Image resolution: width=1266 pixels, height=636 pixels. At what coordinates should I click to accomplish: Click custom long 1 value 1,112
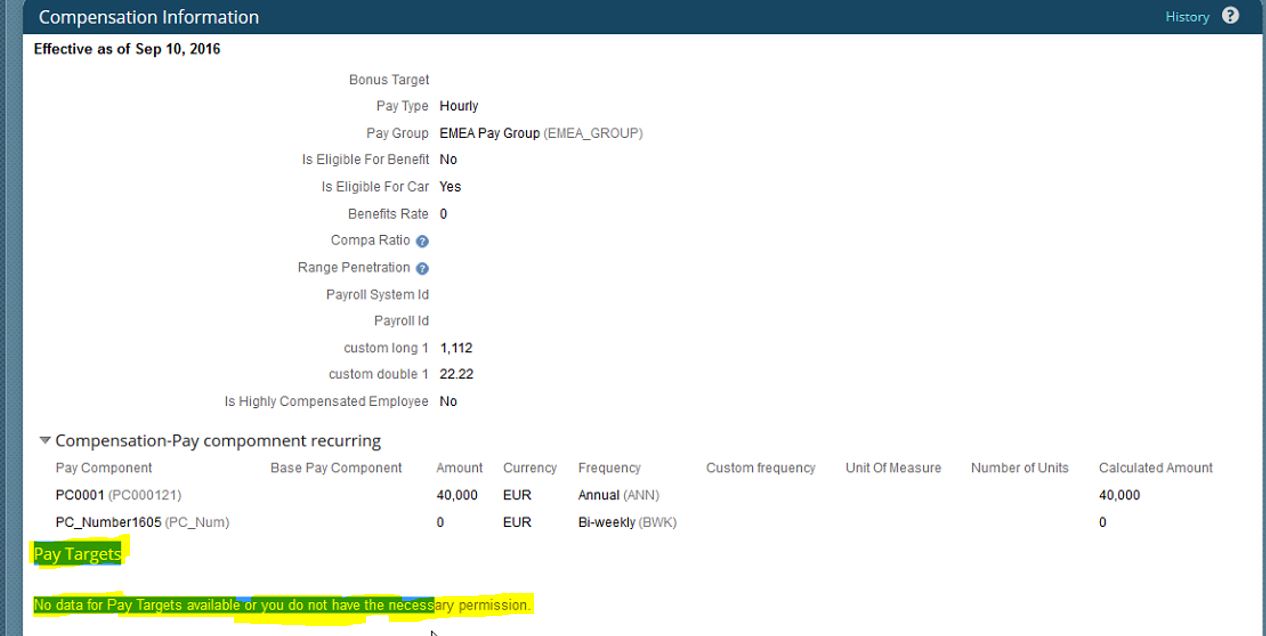(x=456, y=348)
